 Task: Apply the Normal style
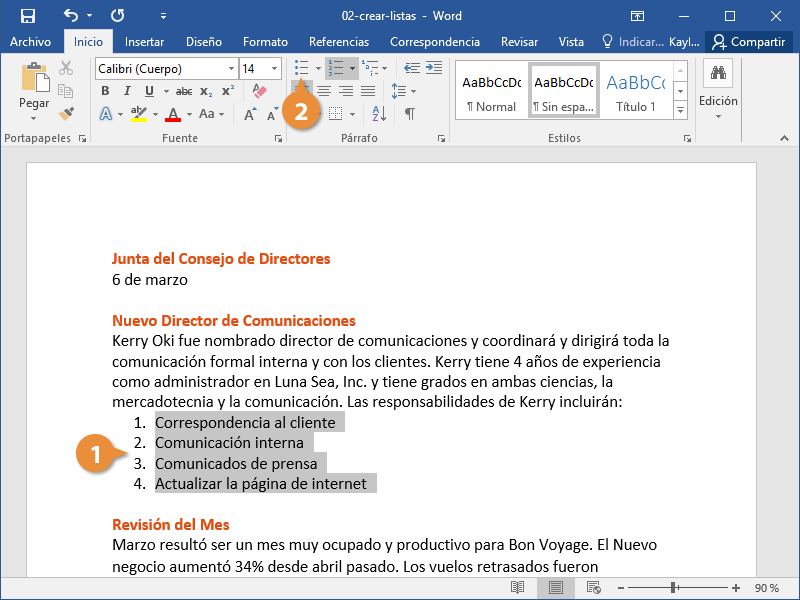tap(492, 92)
